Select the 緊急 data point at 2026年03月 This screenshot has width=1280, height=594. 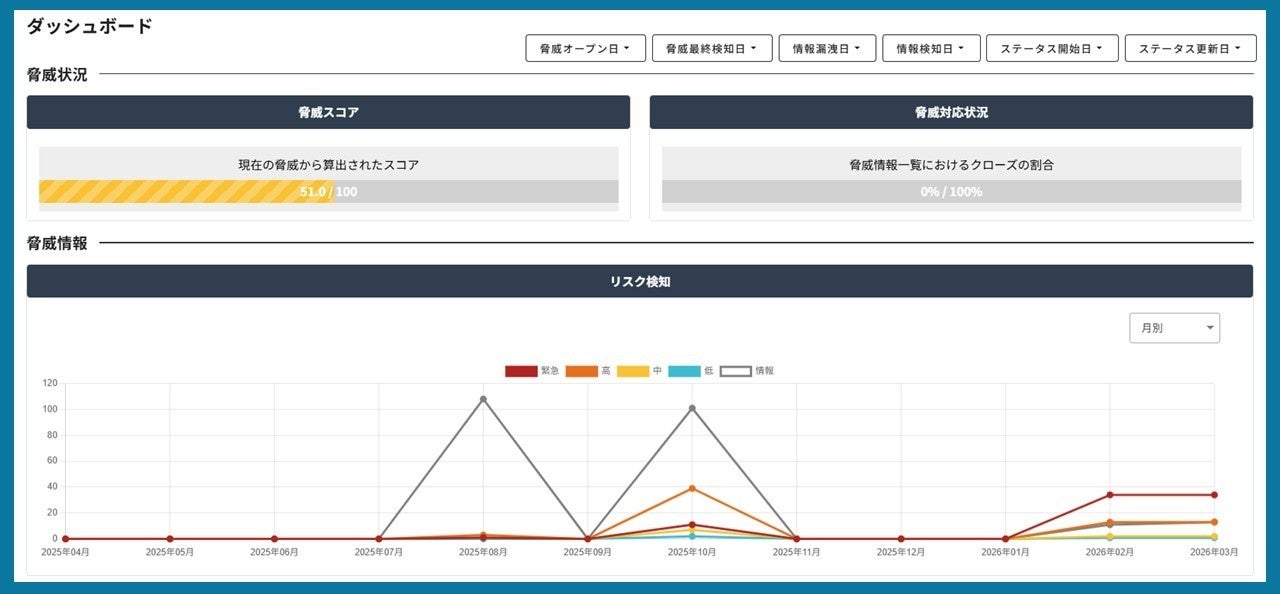point(1214,495)
